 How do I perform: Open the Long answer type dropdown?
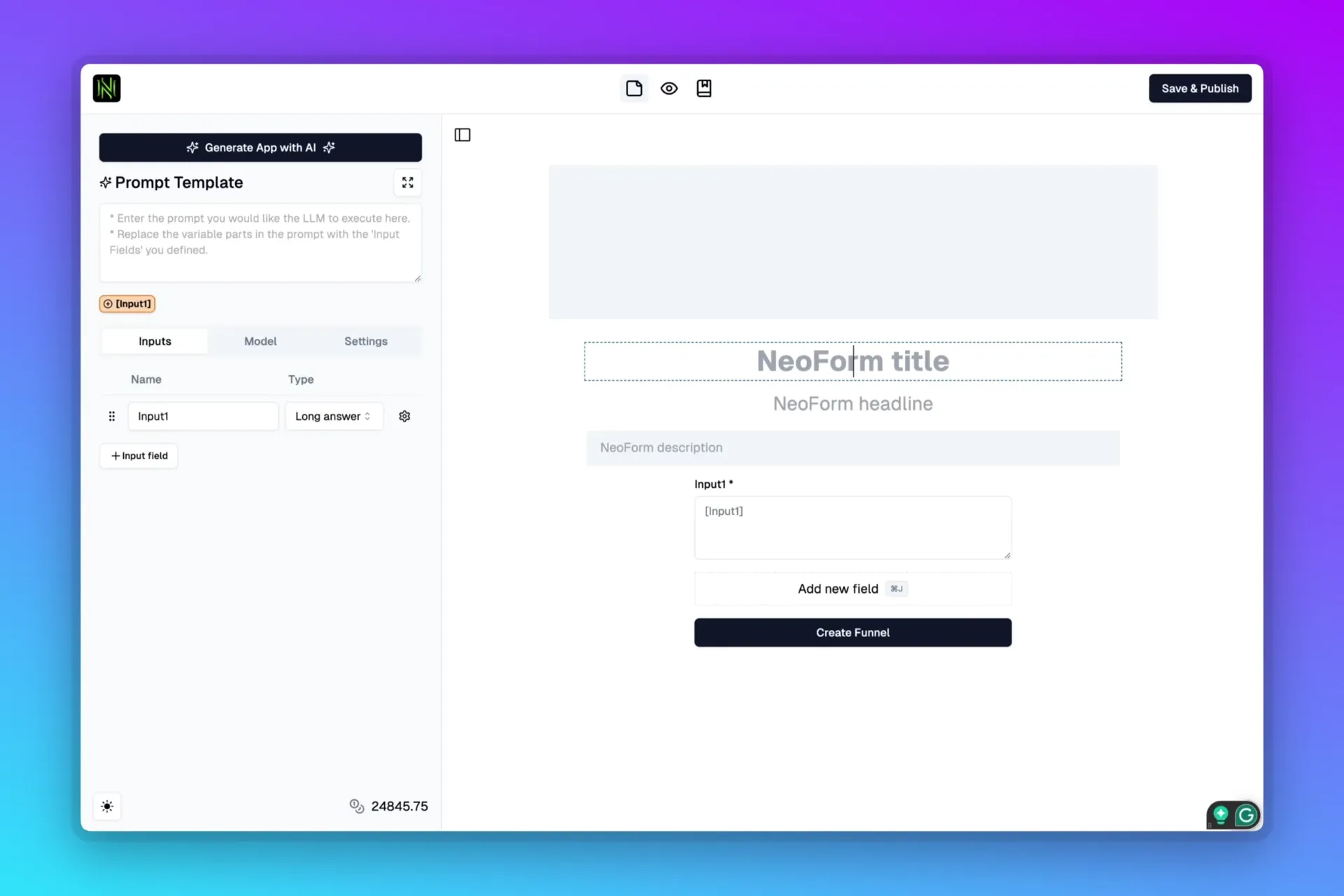tap(333, 416)
